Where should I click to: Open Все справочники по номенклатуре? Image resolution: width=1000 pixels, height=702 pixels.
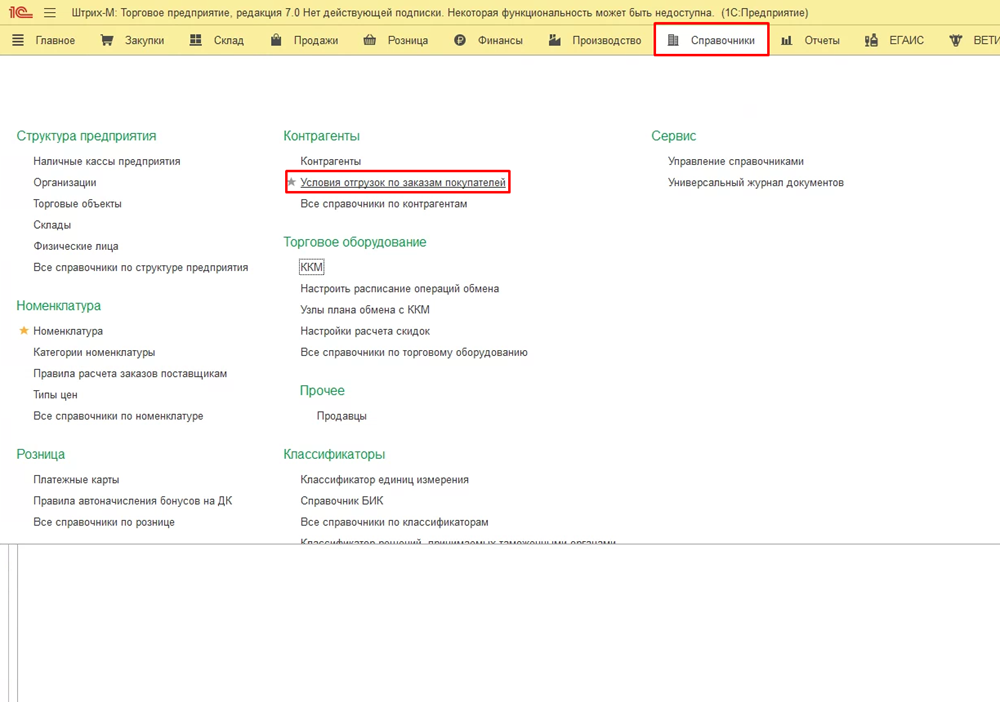coord(118,416)
